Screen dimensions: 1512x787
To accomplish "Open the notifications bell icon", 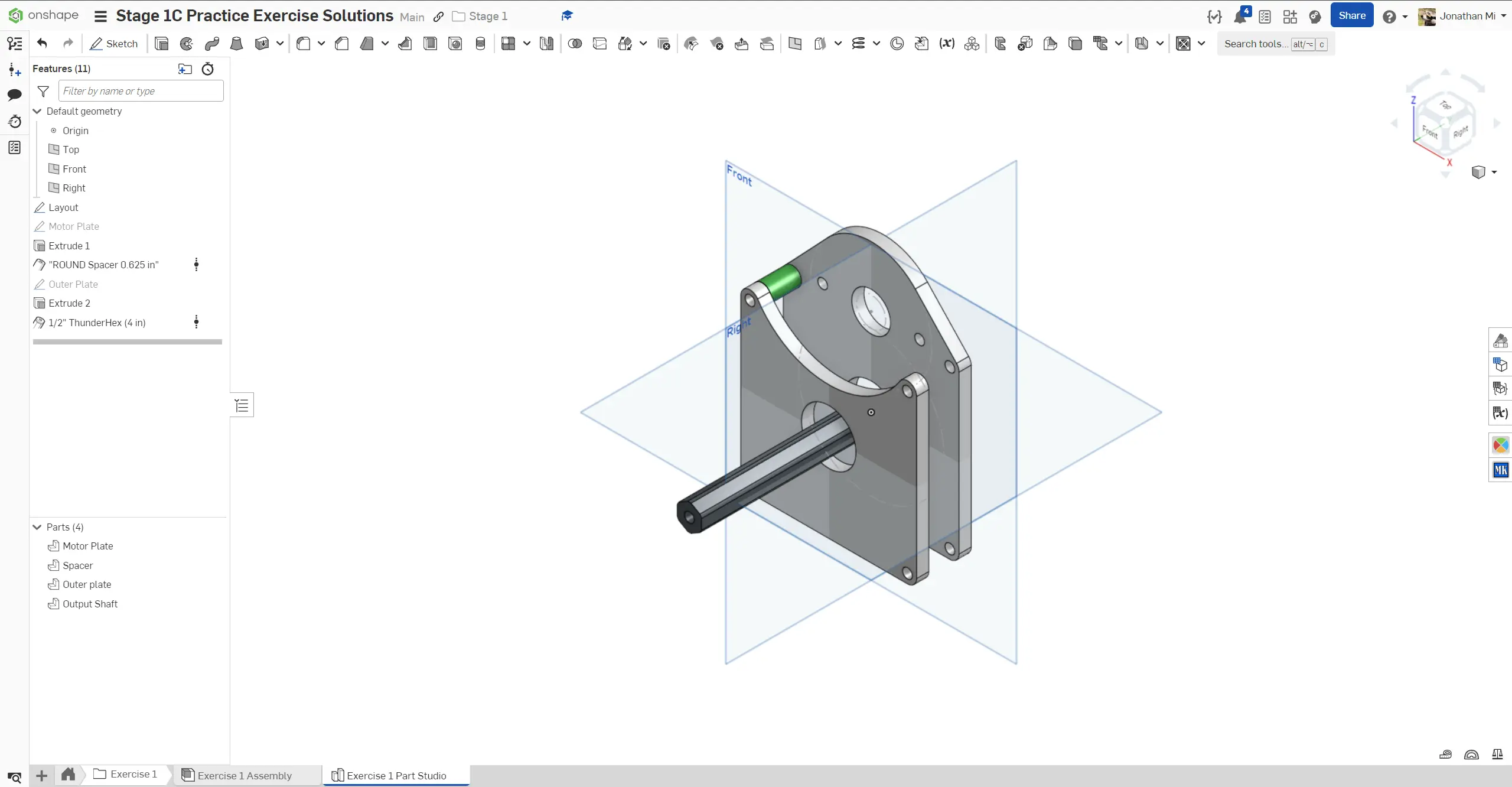I will pyautogui.click(x=1240, y=17).
